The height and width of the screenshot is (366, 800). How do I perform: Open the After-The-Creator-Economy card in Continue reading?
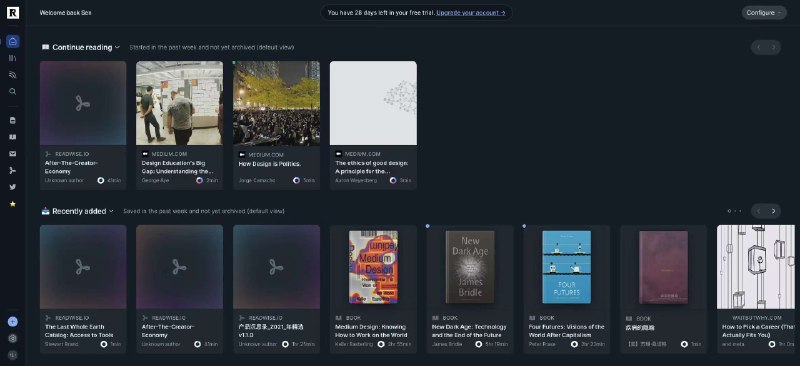coord(83,126)
